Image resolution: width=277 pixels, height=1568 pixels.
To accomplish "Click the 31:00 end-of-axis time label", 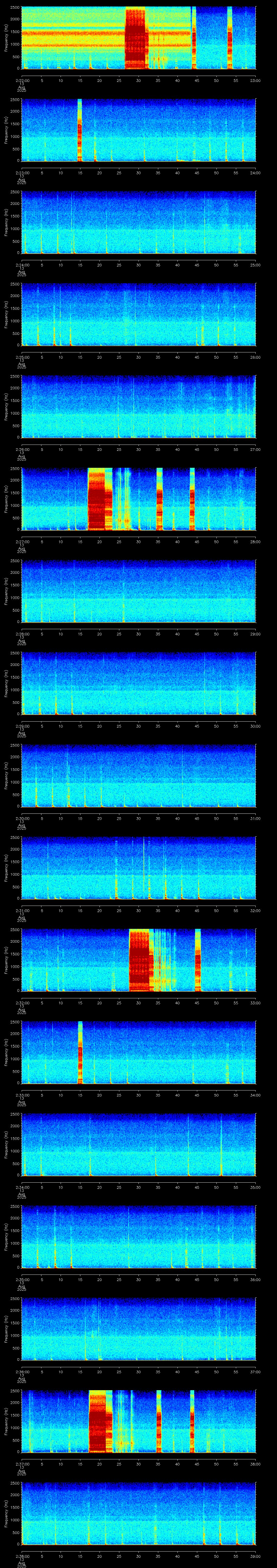I will 255,818.
